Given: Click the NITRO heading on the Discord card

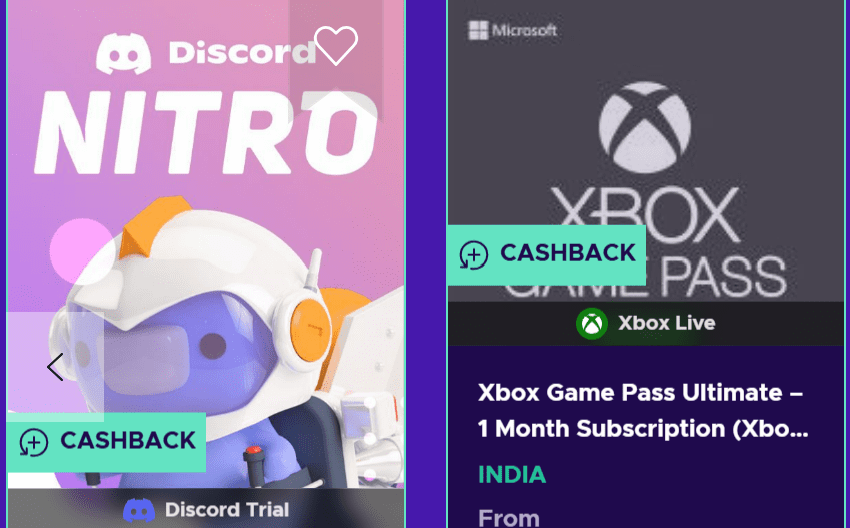Looking at the screenshot, I should (x=206, y=133).
